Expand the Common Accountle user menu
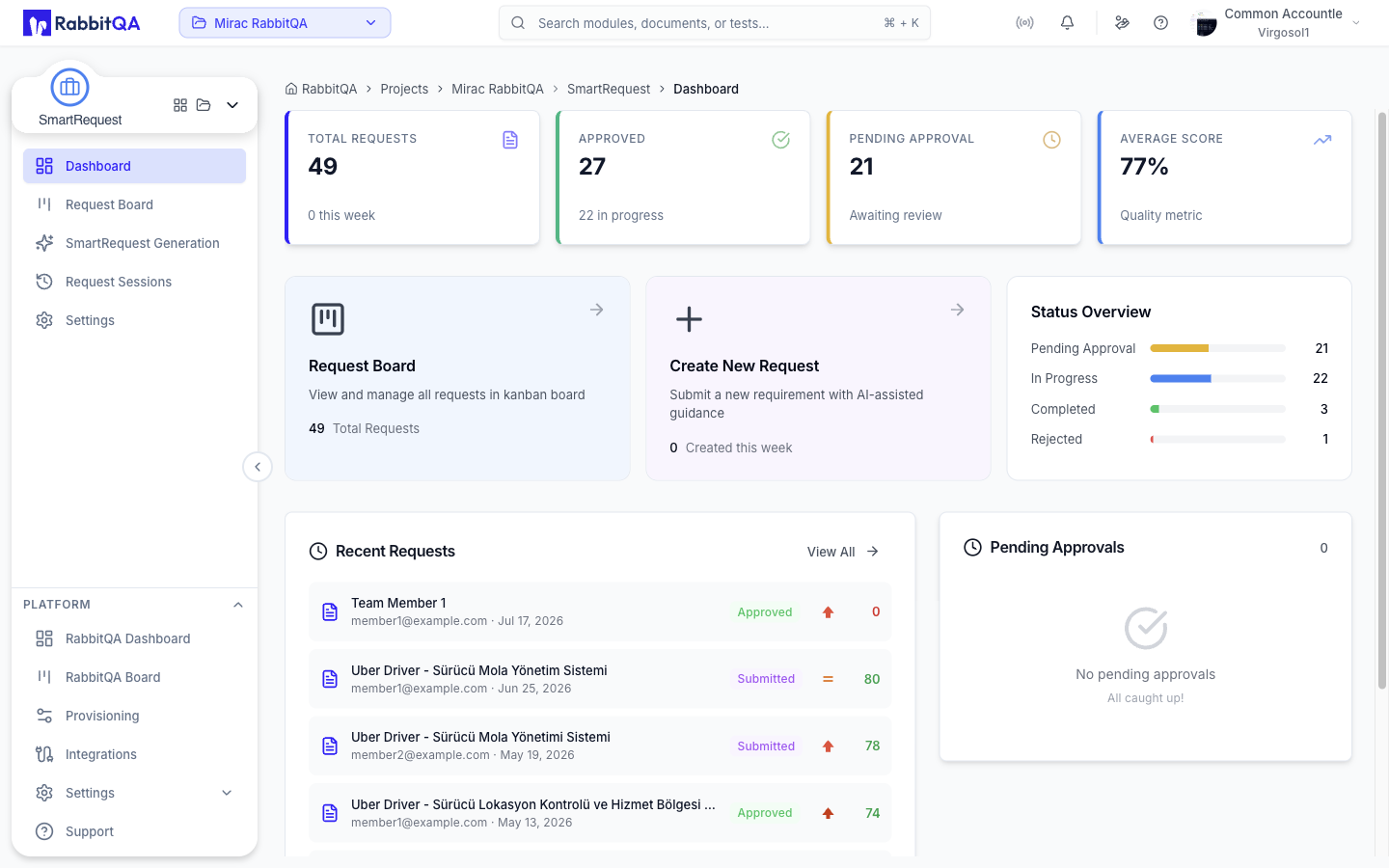 click(x=1275, y=23)
